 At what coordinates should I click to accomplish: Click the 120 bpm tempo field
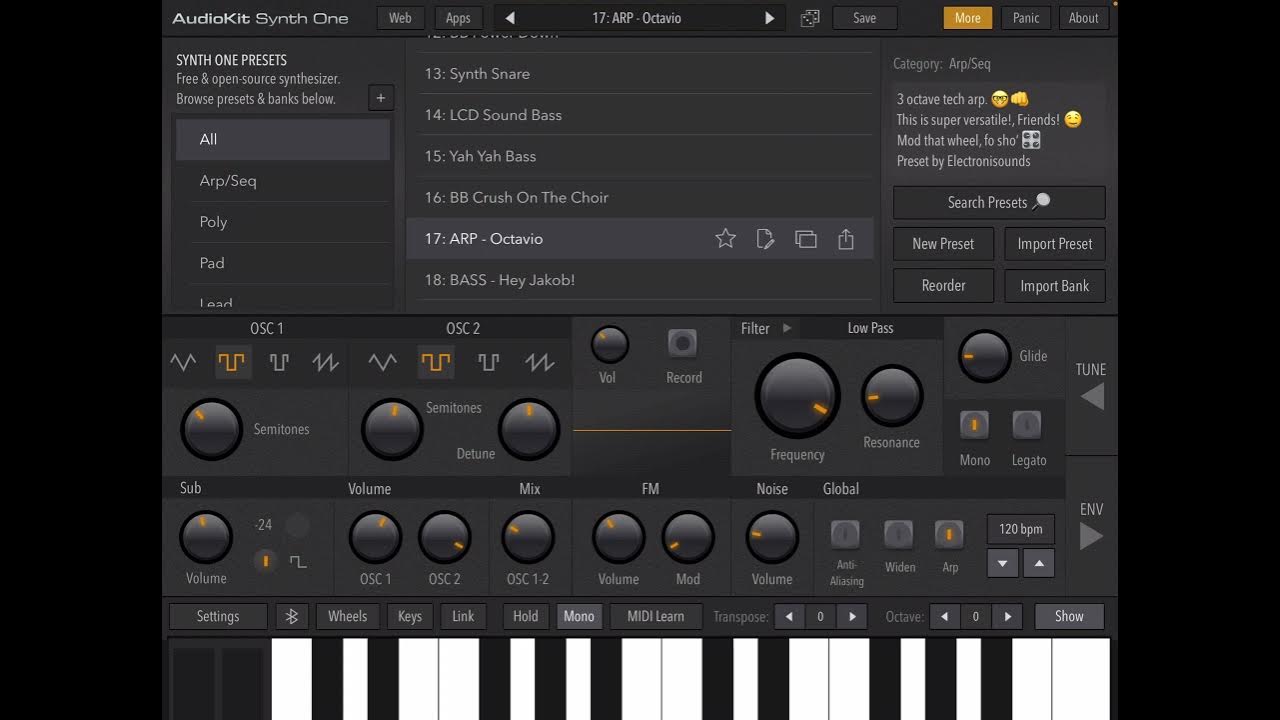(1021, 529)
